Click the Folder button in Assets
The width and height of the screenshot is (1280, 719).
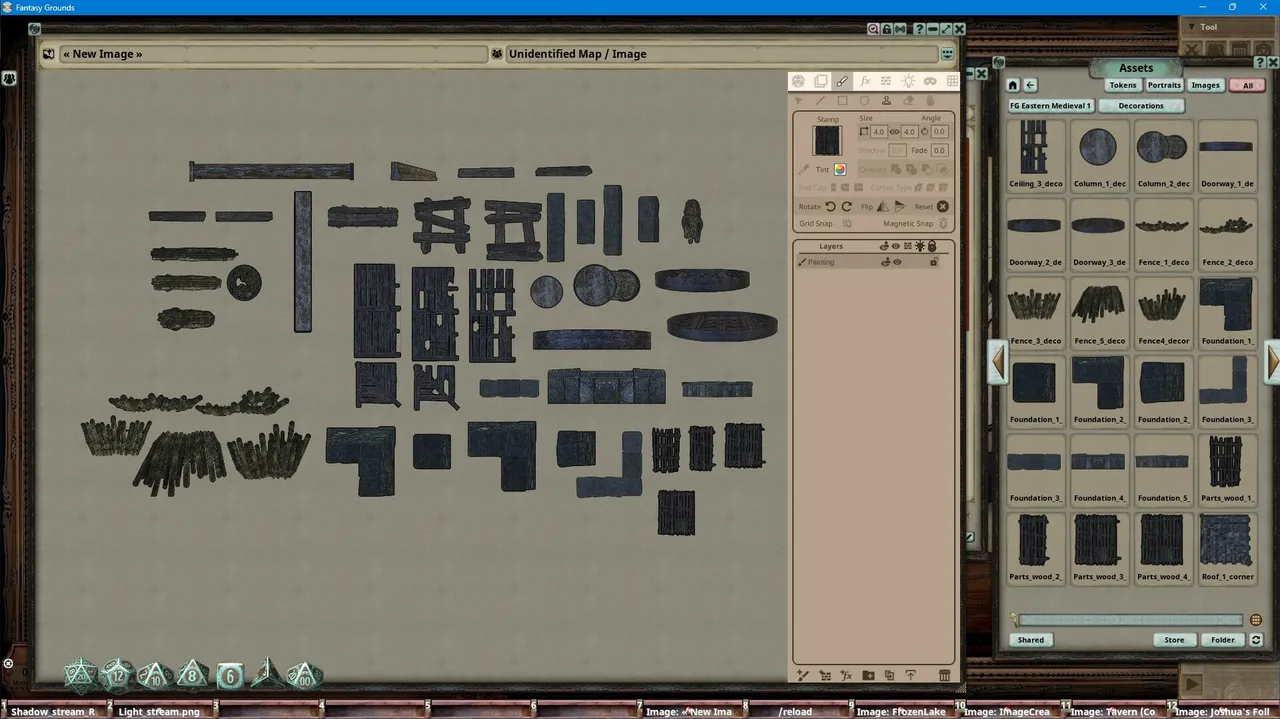[1222, 640]
